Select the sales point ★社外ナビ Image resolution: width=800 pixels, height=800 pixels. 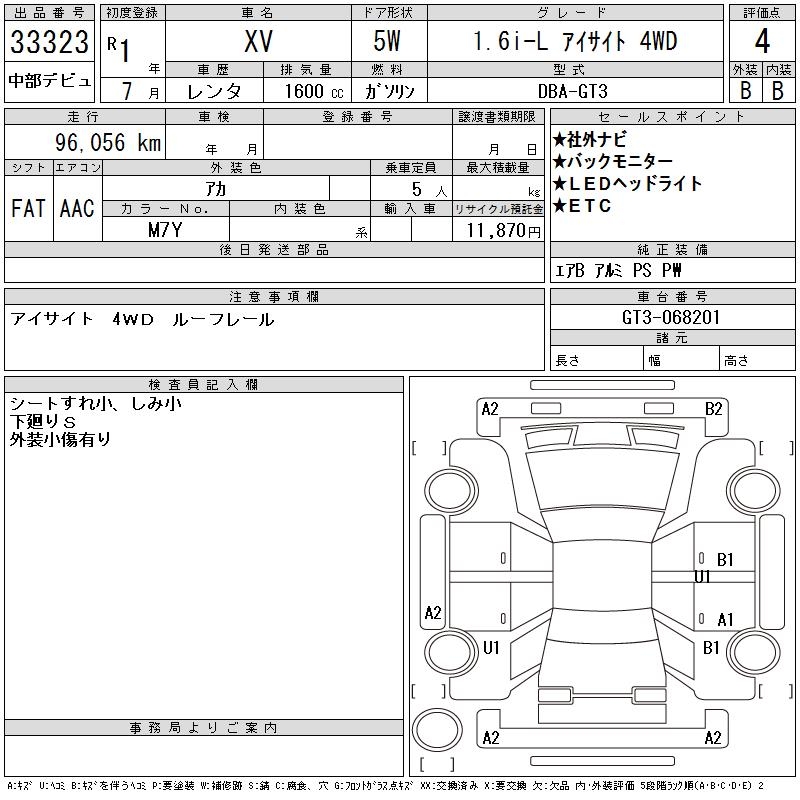(x=589, y=139)
